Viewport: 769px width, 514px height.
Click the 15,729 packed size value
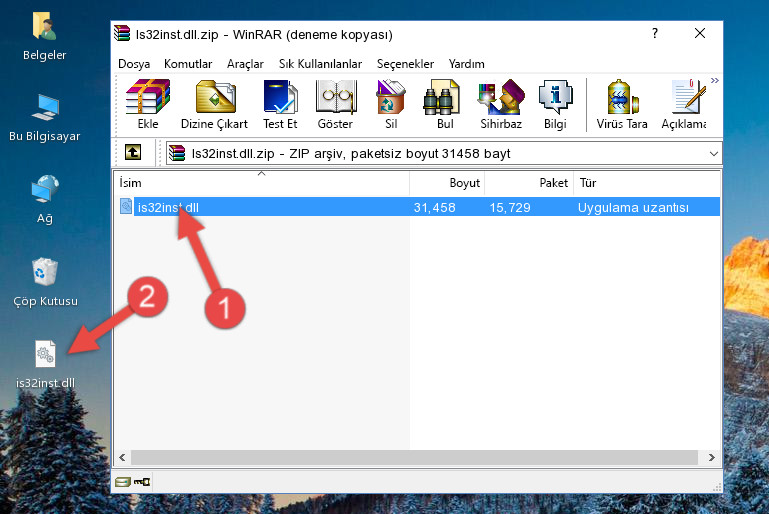pyautogui.click(x=510, y=207)
